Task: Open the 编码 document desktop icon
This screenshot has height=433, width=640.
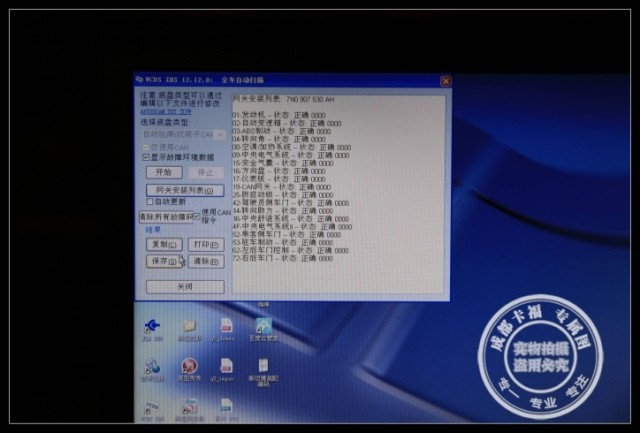Action: tap(263, 365)
